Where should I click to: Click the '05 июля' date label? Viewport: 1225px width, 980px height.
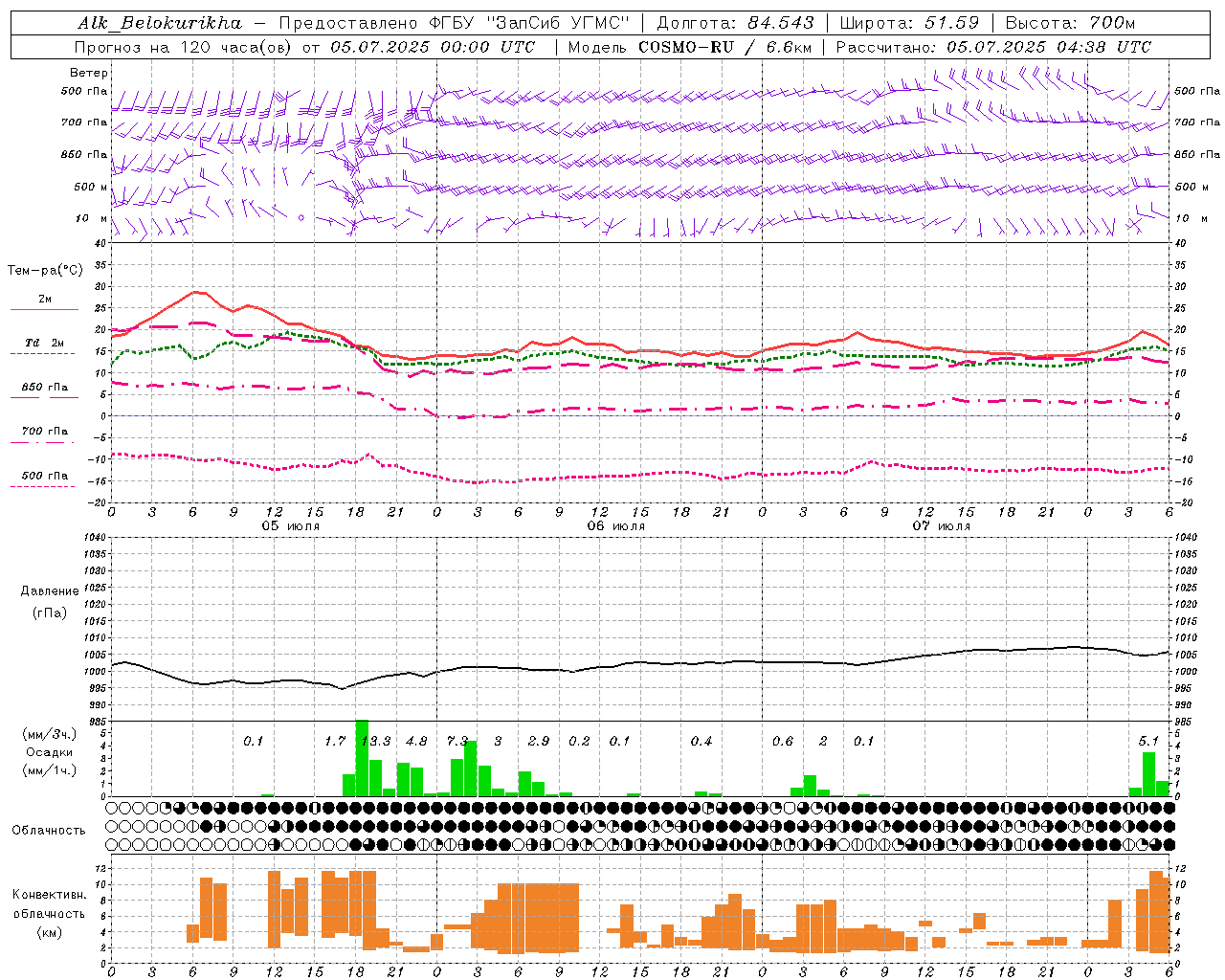tap(291, 526)
